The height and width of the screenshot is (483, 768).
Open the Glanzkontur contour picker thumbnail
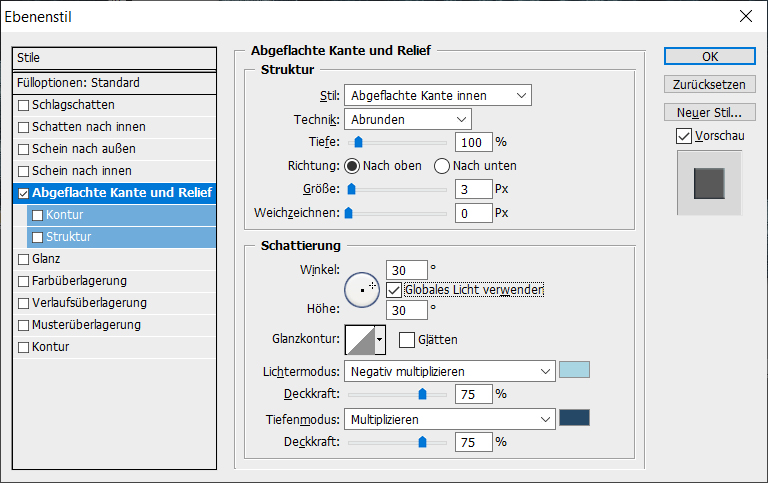point(360,340)
